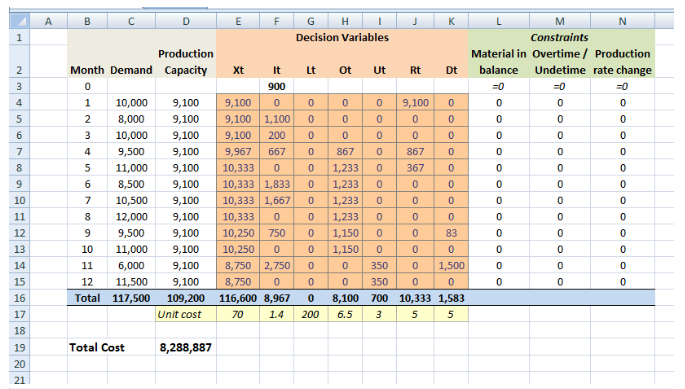Click the Decision Variables heading cell
This screenshot has height=389, width=685.
[x=342, y=38]
